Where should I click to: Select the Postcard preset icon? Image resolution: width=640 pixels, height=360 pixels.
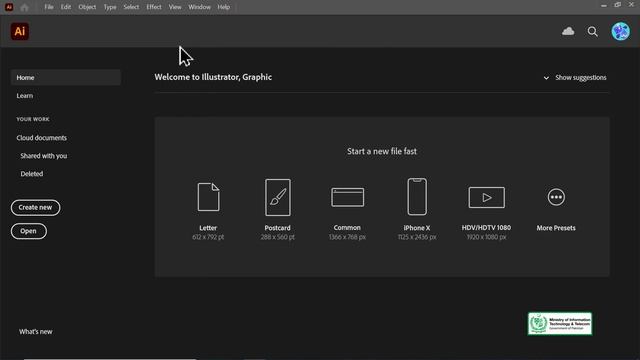click(x=278, y=197)
